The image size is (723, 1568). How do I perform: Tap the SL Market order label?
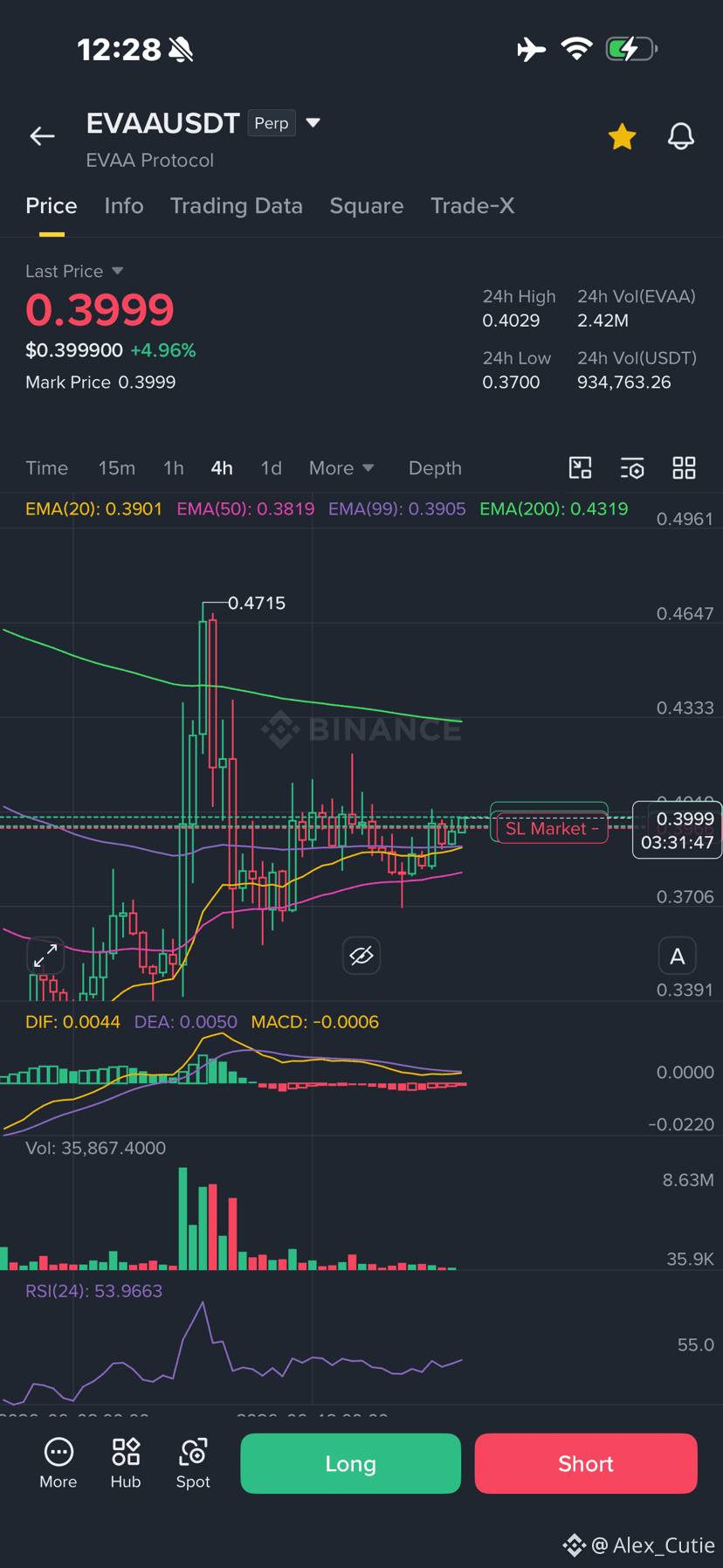point(552,828)
